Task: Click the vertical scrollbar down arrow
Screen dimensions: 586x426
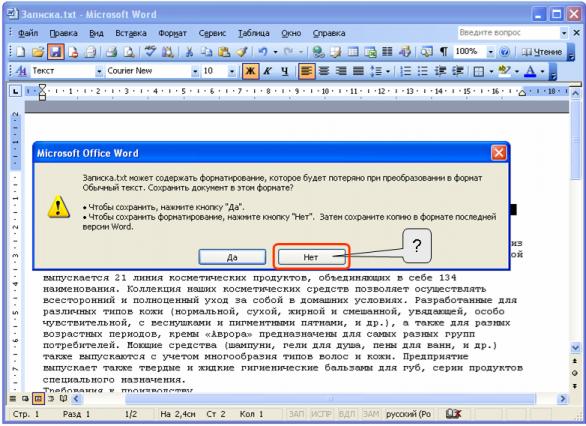Action: coord(575,348)
